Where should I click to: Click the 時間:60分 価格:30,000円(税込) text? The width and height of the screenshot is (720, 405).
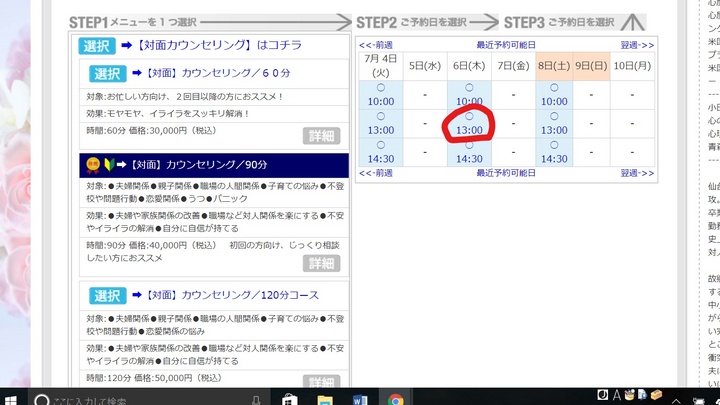152,131
